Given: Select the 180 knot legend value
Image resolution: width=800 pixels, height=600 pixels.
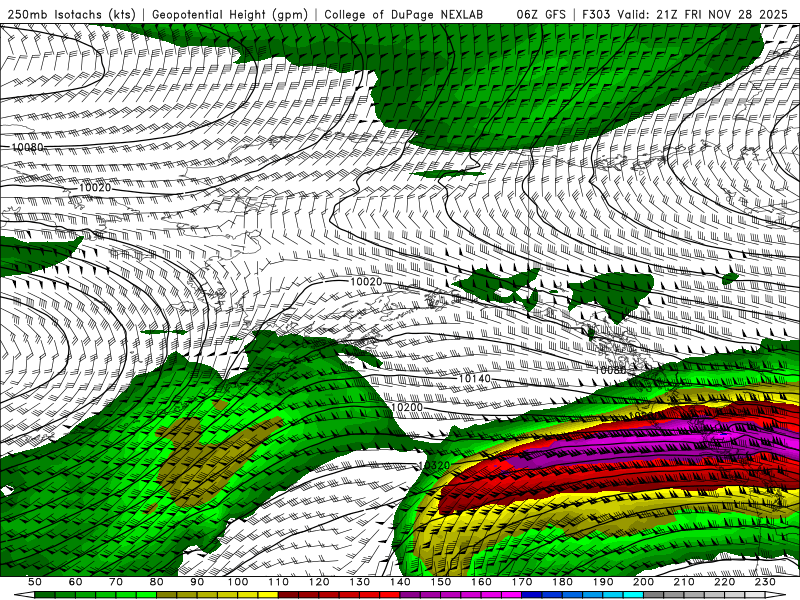Looking at the screenshot, I should pyautogui.click(x=562, y=582).
